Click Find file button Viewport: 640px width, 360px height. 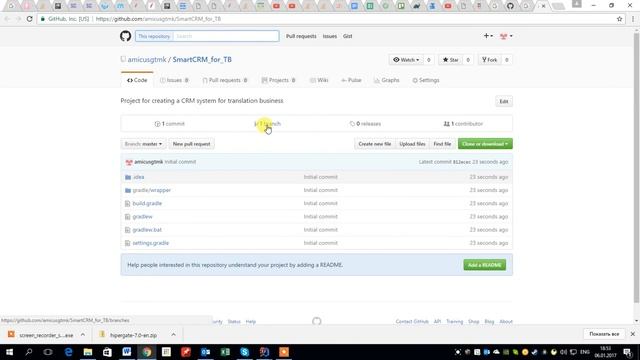442,144
